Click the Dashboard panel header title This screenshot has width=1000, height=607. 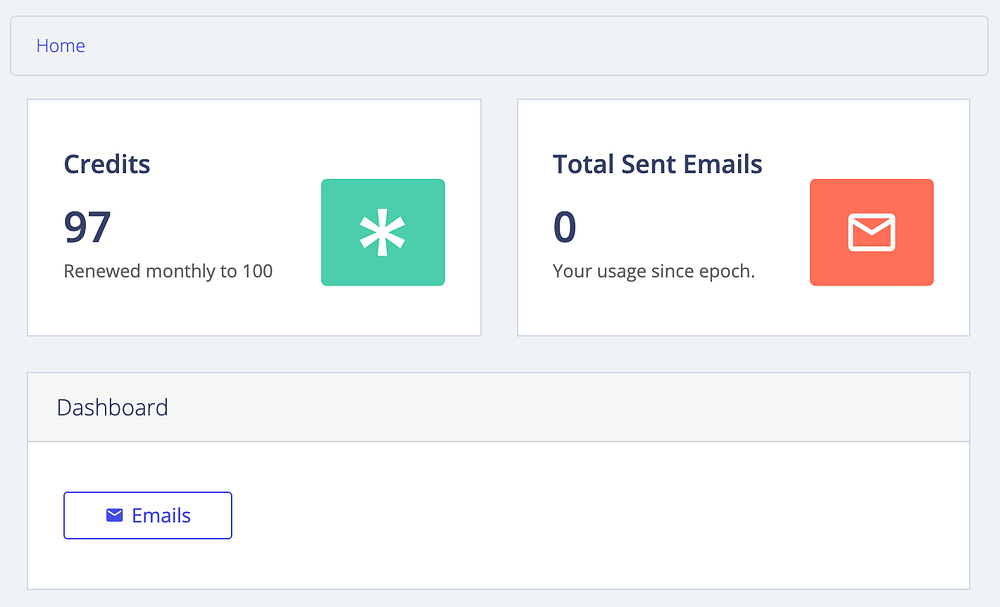coord(112,408)
